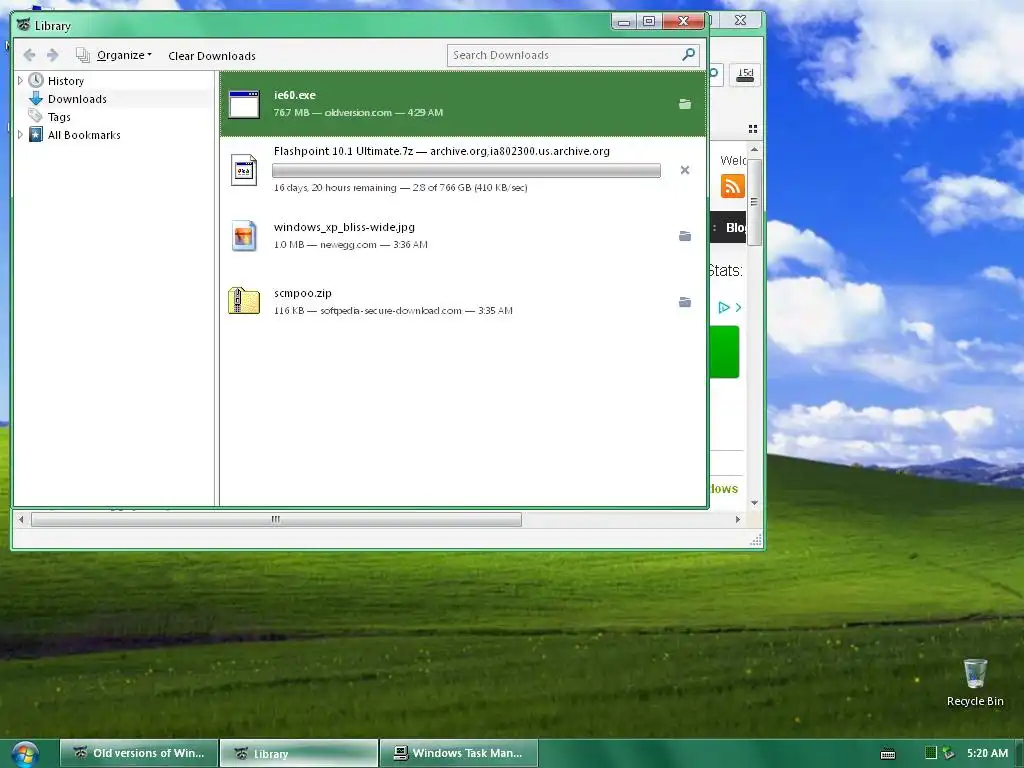1024x768 pixels.
Task: Go back with the Library back arrow
Action: [x=29, y=56]
